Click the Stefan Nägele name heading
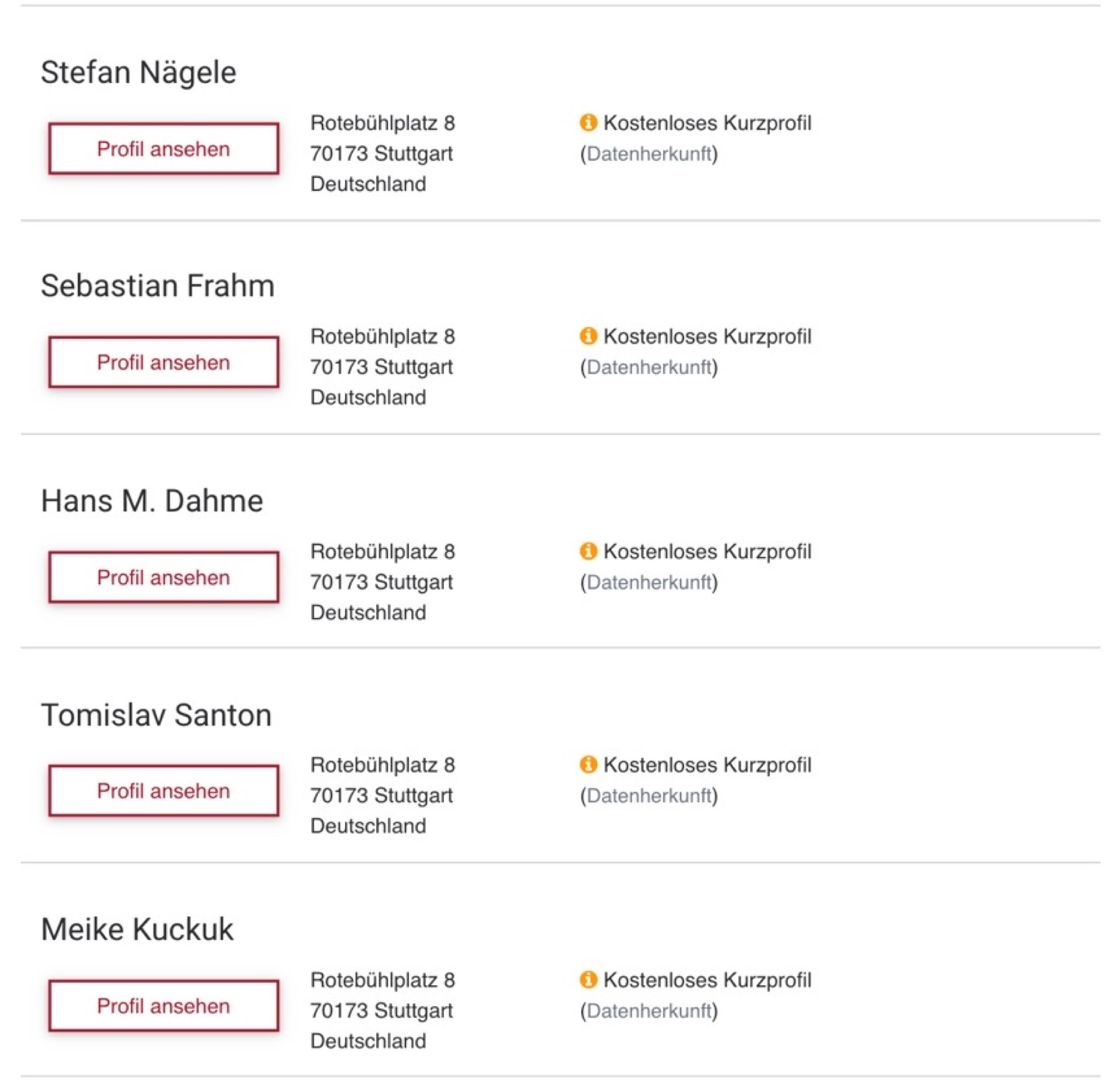The image size is (1120, 1084). (138, 72)
